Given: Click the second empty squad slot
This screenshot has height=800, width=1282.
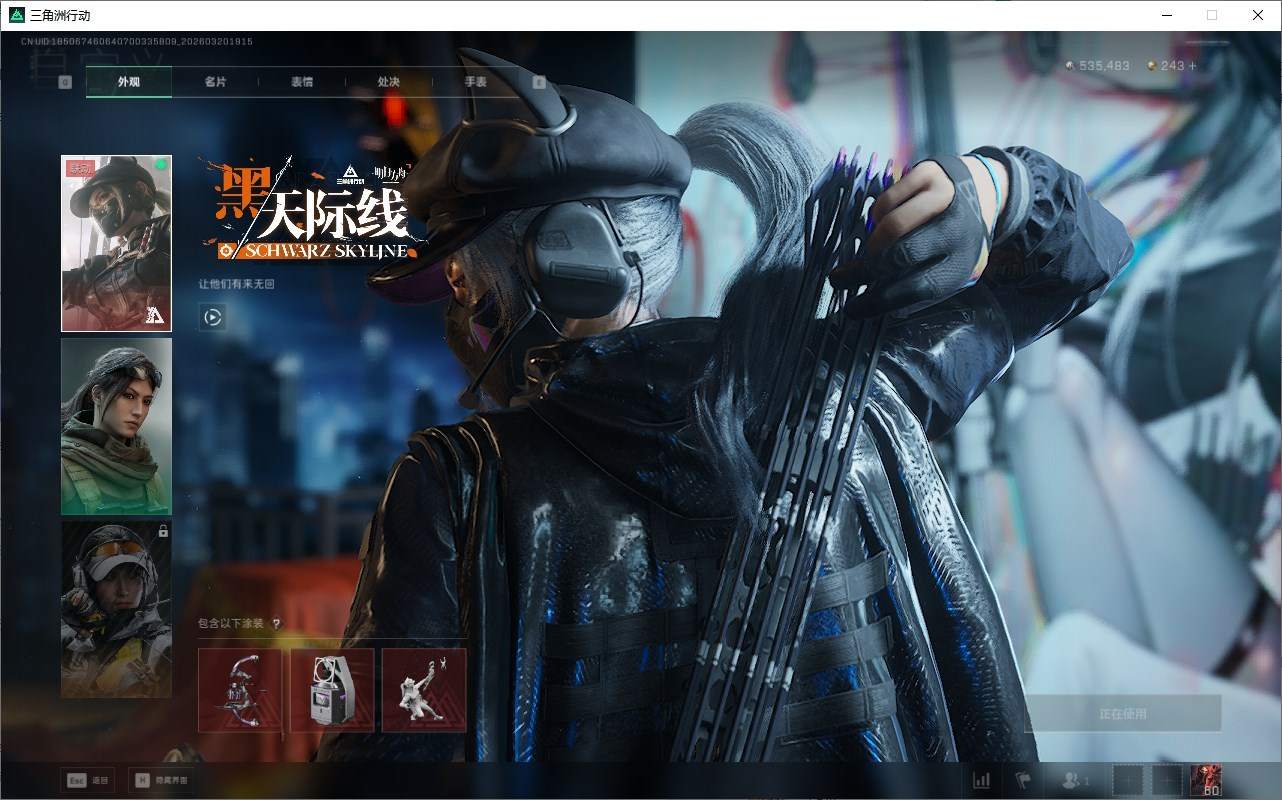Looking at the screenshot, I should tap(1167, 780).
